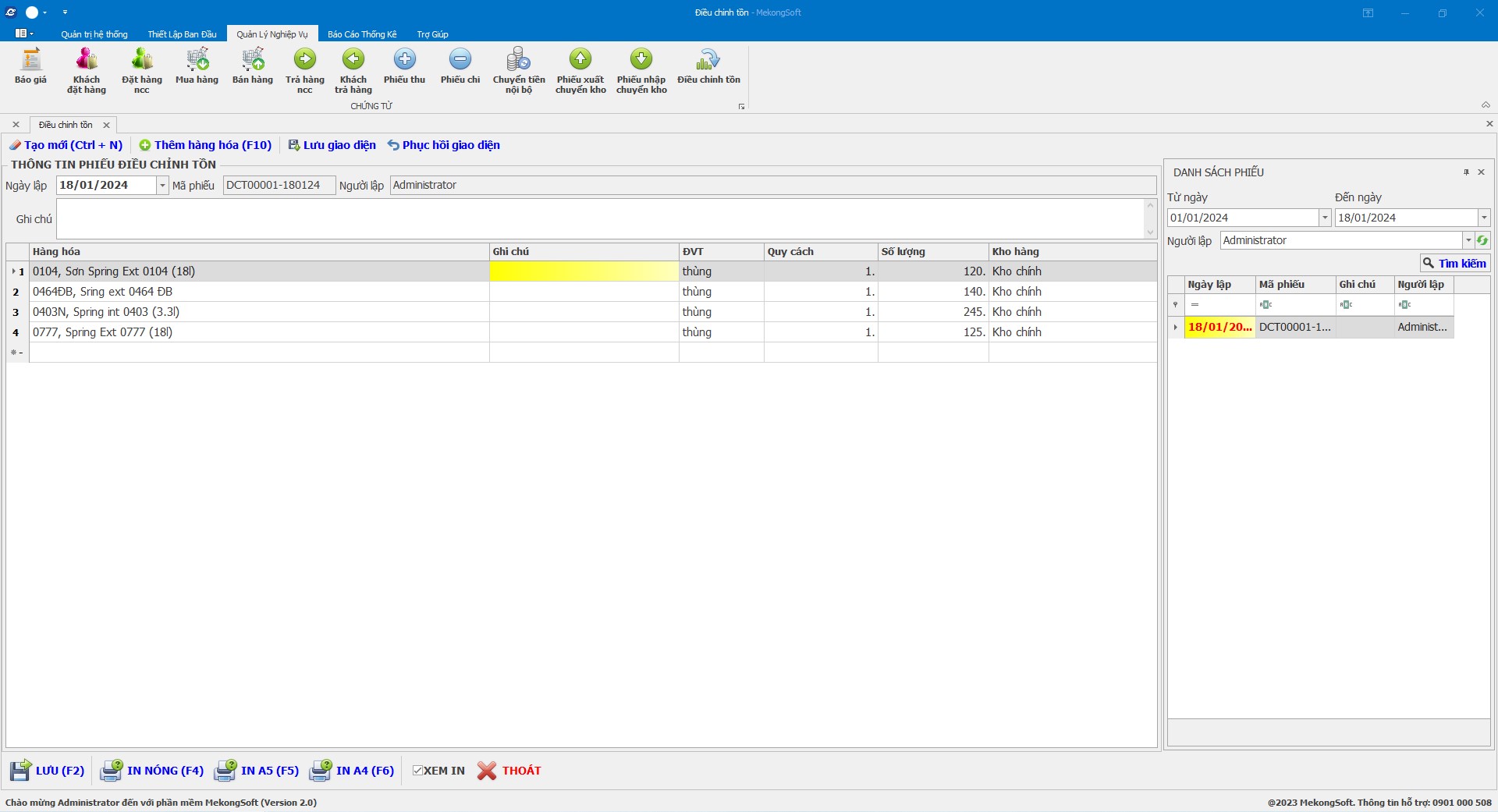1498x812 pixels.
Task: Print with IN A5 (F5)
Action: tap(257, 771)
